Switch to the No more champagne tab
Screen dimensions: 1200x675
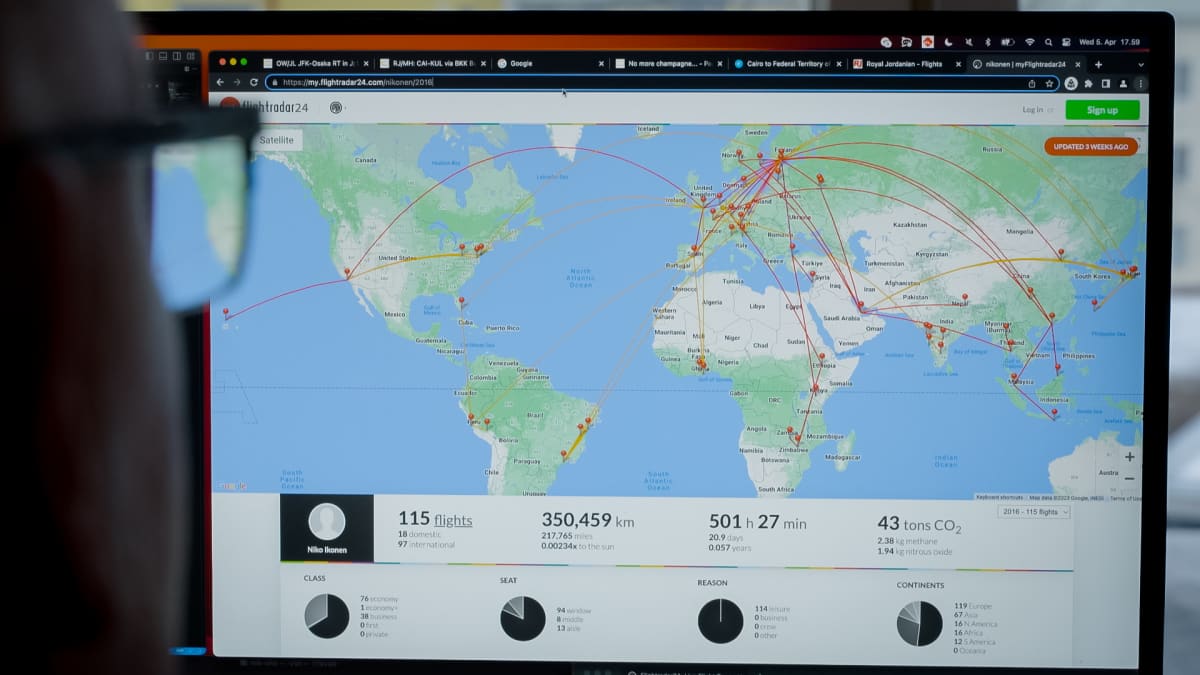[668, 64]
